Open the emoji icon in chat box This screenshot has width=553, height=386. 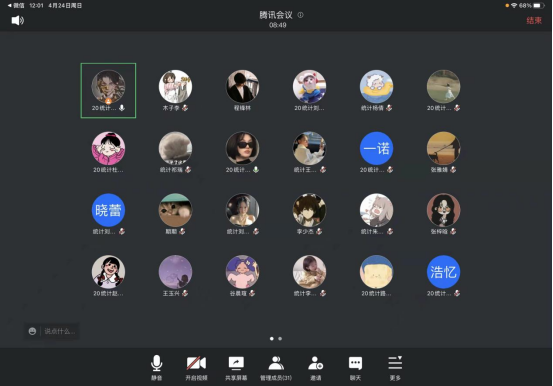click(x=32, y=331)
